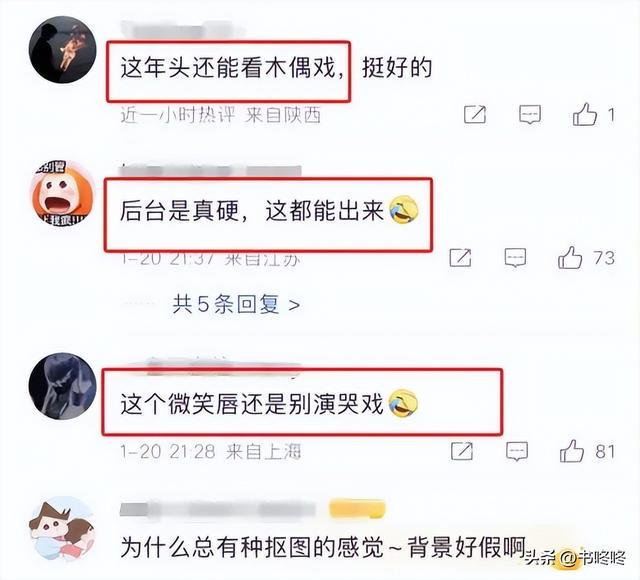The width and height of the screenshot is (640, 580).
Task: Share the 木偶戏 comment via repost icon
Action: (475, 114)
